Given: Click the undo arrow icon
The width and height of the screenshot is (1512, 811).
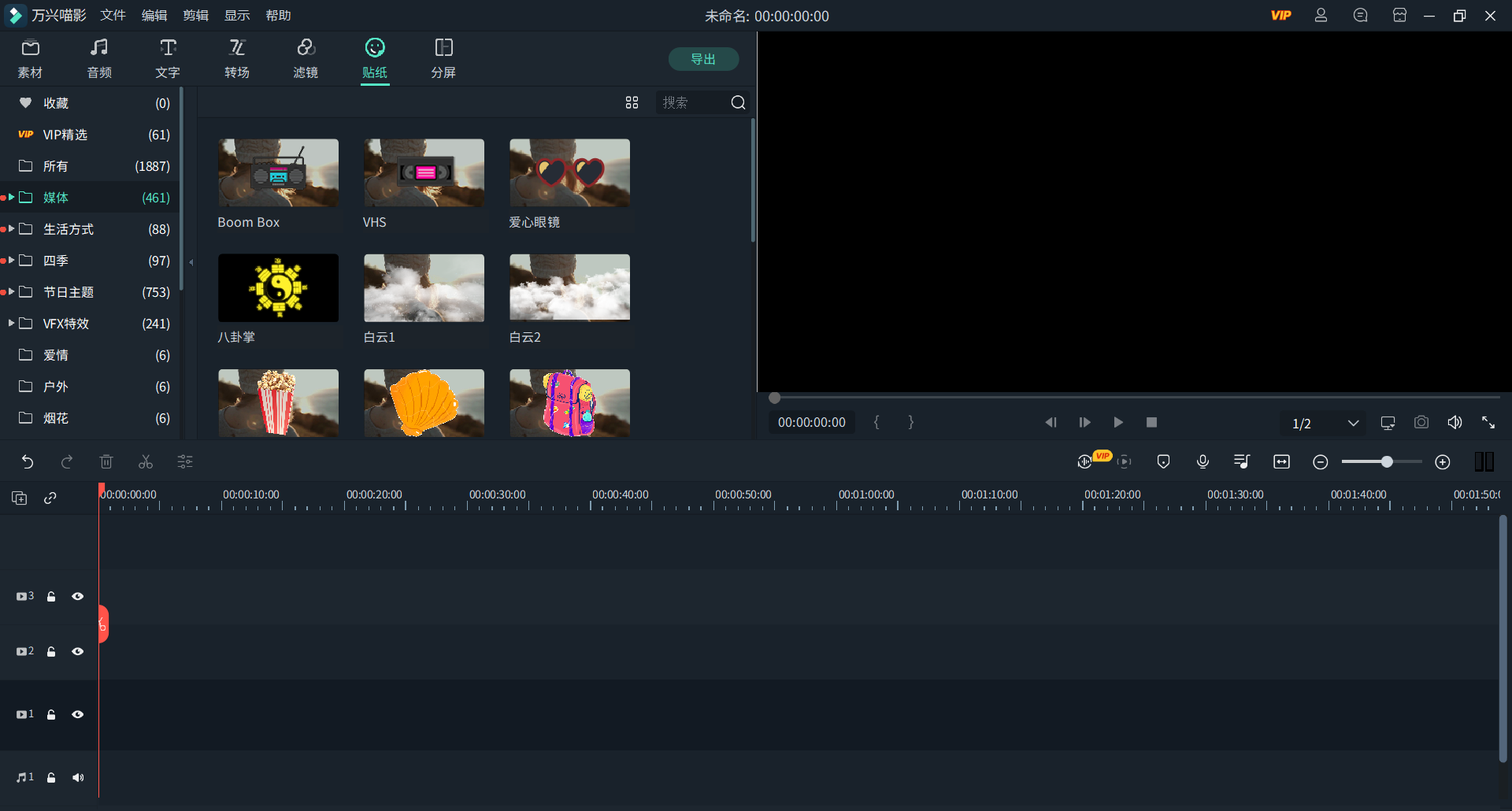Looking at the screenshot, I should click(28, 462).
